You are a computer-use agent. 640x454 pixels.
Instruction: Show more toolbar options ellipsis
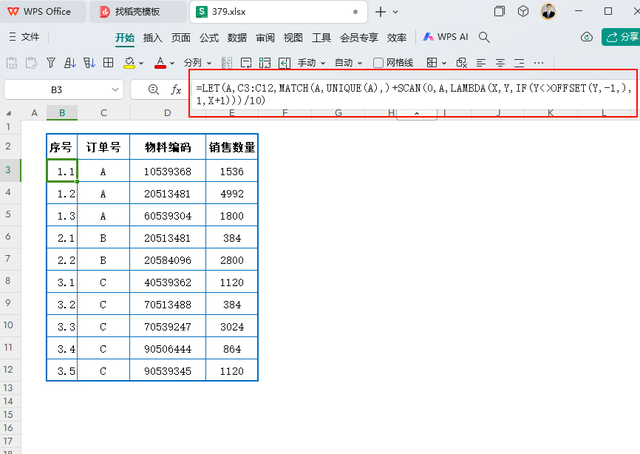(539, 63)
